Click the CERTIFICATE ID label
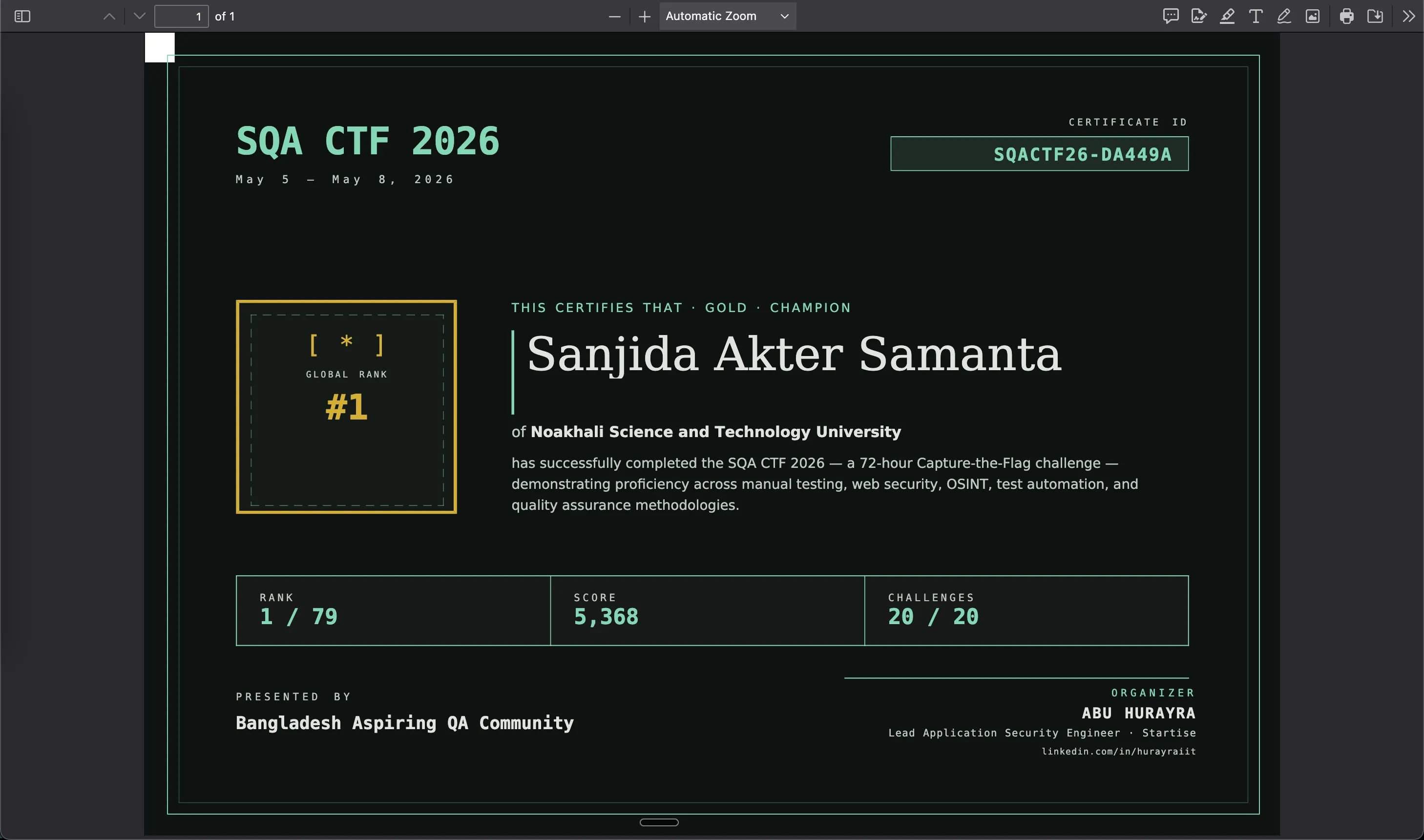 pos(1128,122)
